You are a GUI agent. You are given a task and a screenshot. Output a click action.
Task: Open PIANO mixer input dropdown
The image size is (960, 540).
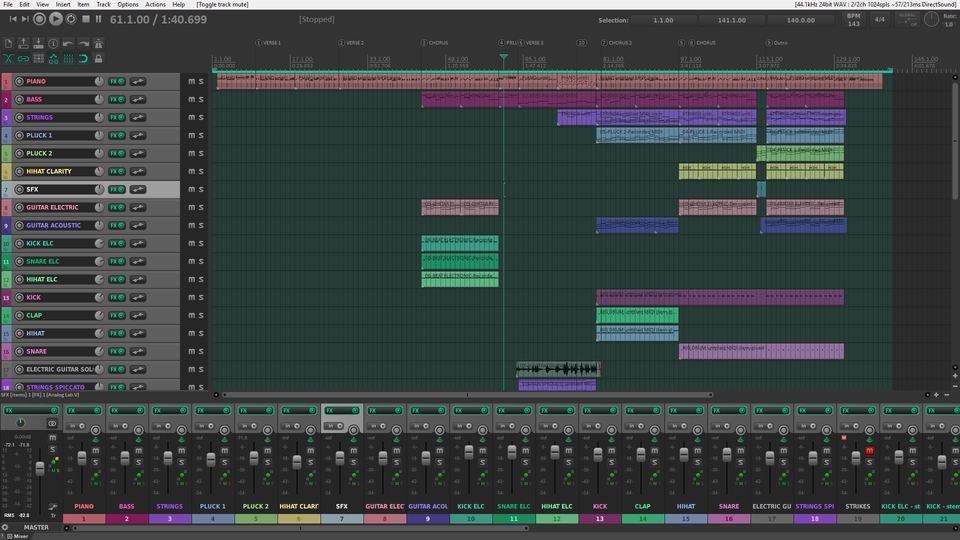77,426
